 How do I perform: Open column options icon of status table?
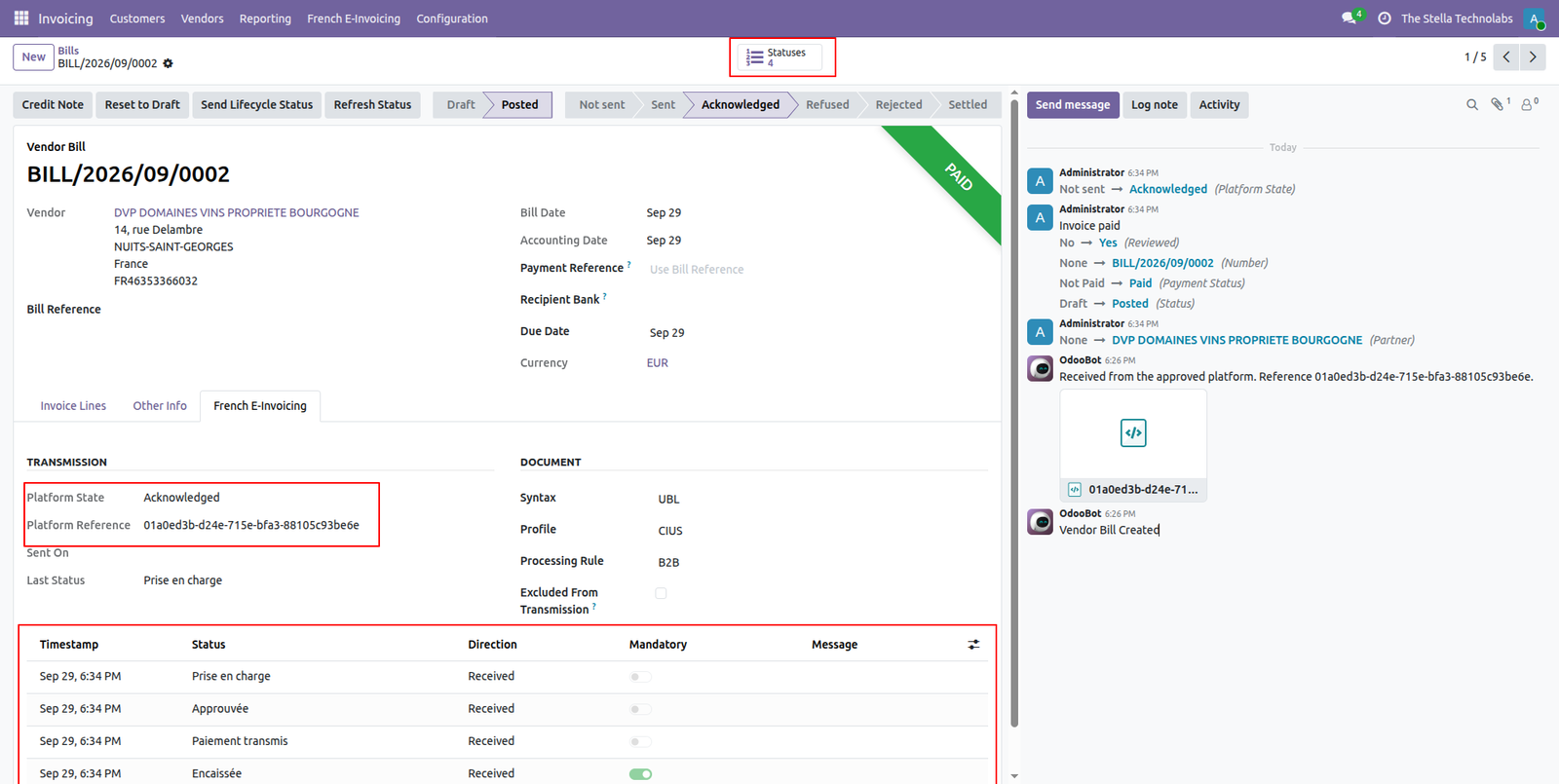coord(973,645)
